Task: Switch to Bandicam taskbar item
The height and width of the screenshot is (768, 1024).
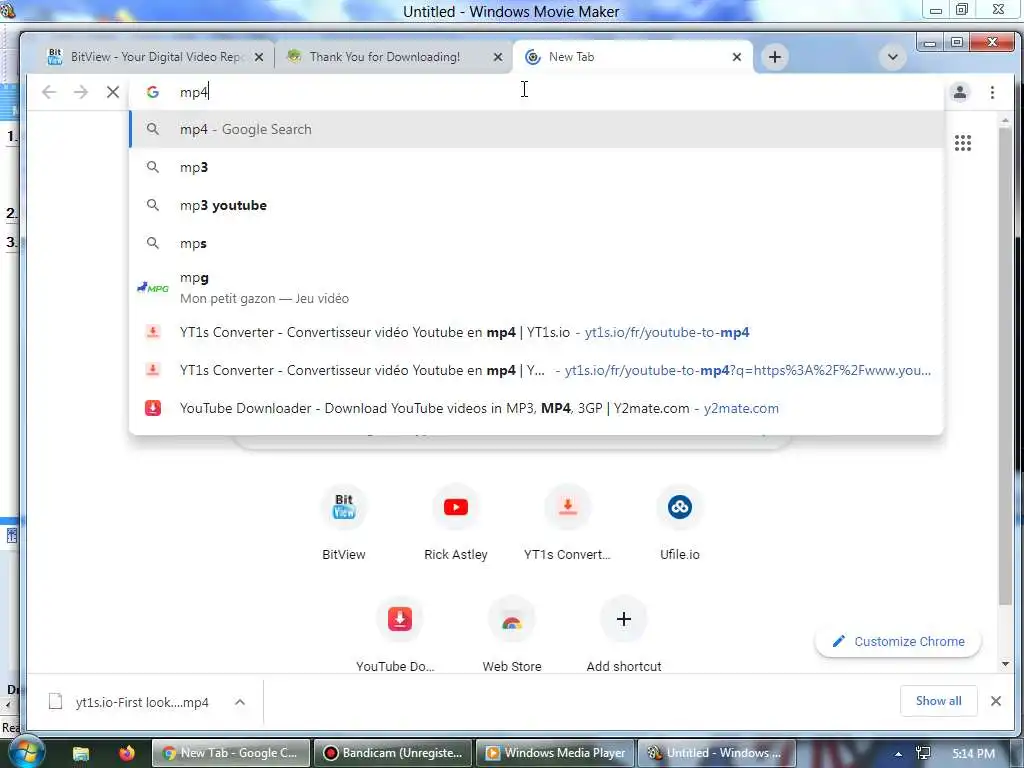Action: [392, 753]
